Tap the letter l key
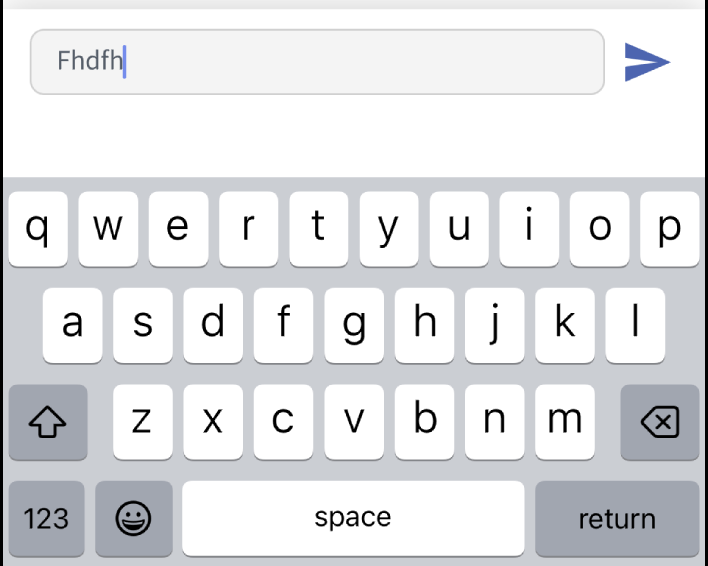The width and height of the screenshot is (708, 566). [635, 326]
